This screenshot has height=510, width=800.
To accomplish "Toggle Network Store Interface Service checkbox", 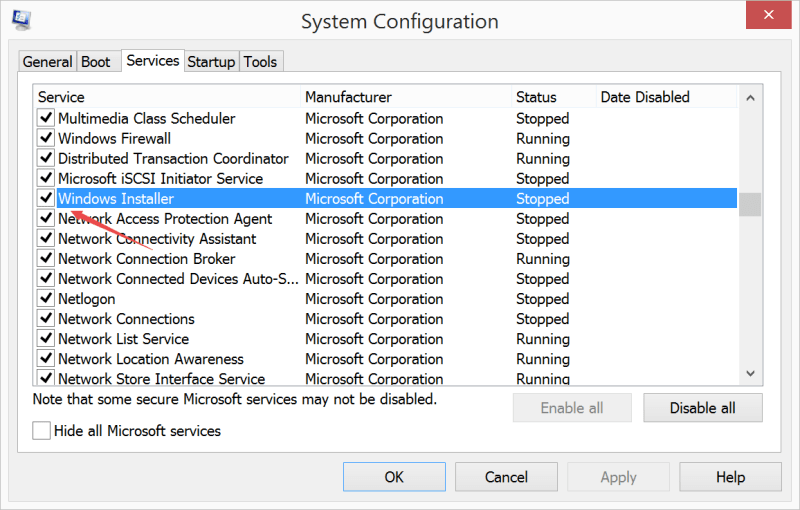I will click(x=46, y=378).
